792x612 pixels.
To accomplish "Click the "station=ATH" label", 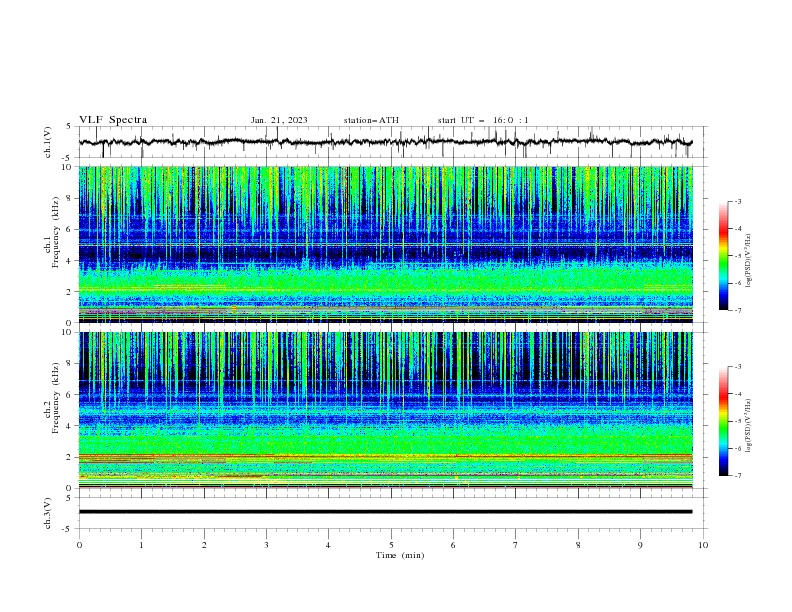I will point(371,120).
